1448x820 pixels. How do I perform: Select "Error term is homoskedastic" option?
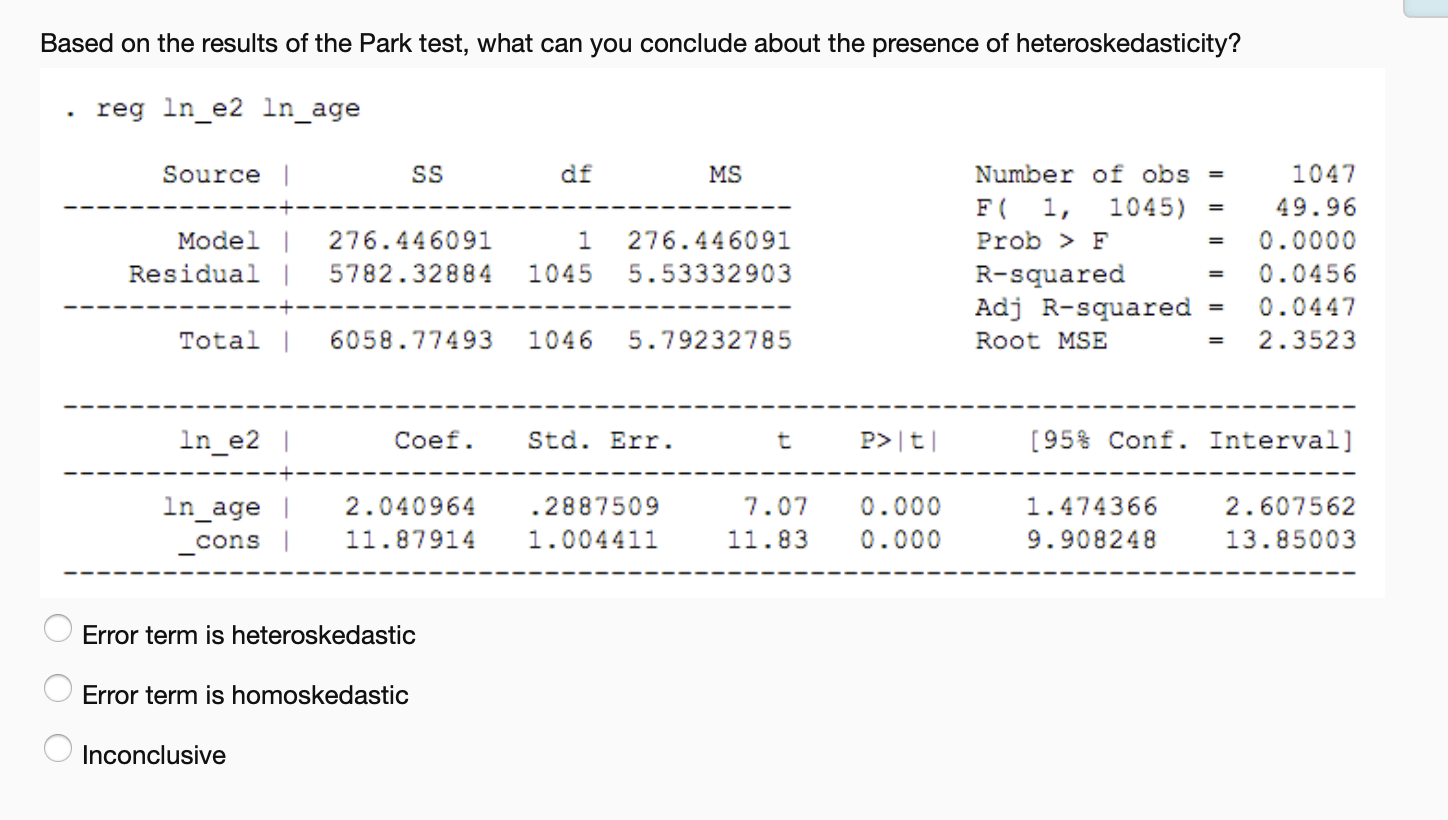pyautogui.click(x=58, y=688)
